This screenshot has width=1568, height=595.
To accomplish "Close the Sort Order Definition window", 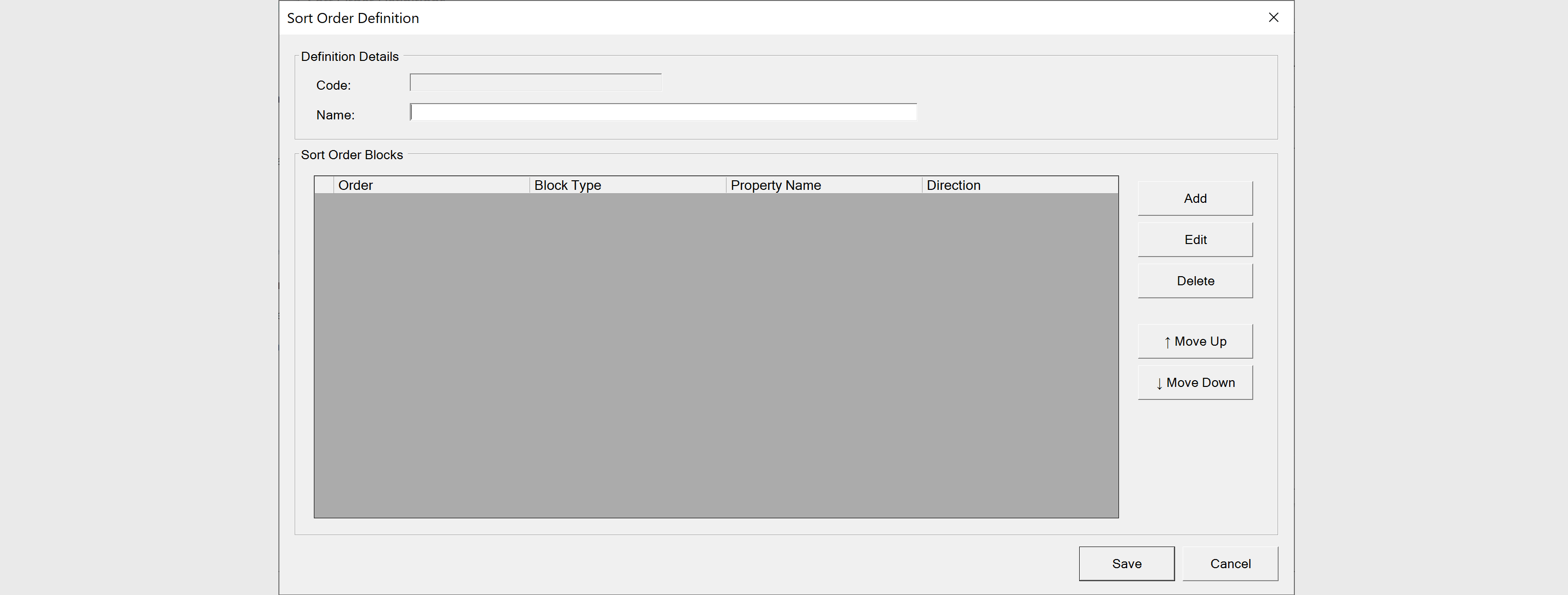I will [x=1273, y=17].
